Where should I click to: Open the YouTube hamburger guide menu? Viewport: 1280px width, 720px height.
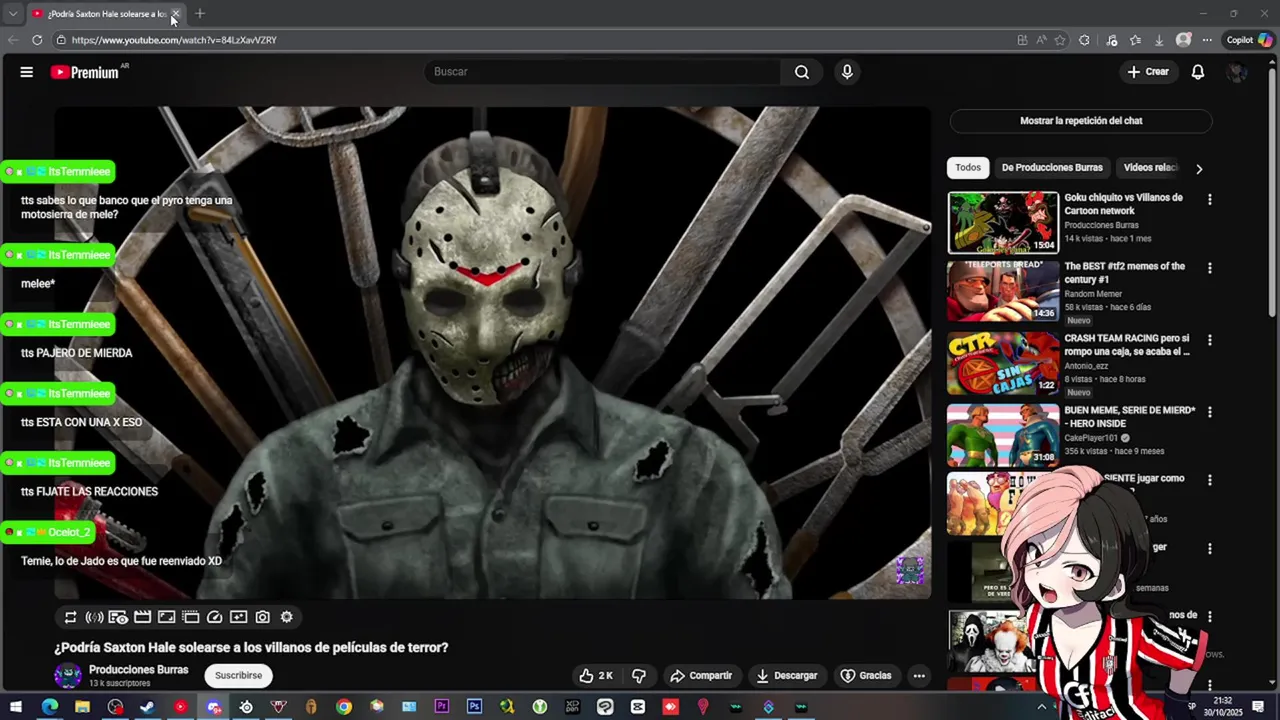[27, 72]
